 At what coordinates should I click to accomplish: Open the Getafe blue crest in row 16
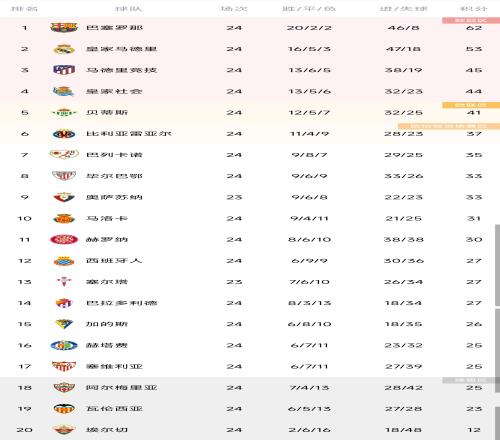pyautogui.click(x=64, y=345)
